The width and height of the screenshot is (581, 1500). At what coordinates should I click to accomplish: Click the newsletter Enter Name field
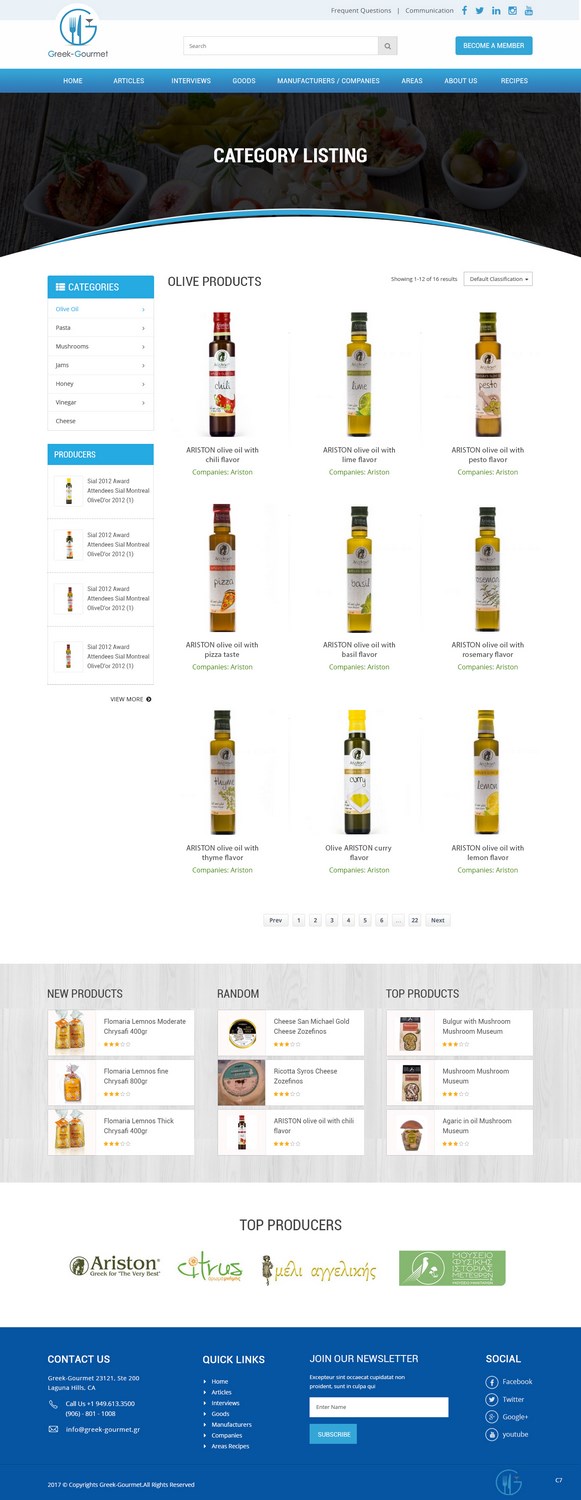pyautogui.click(x=379, y=1407)
